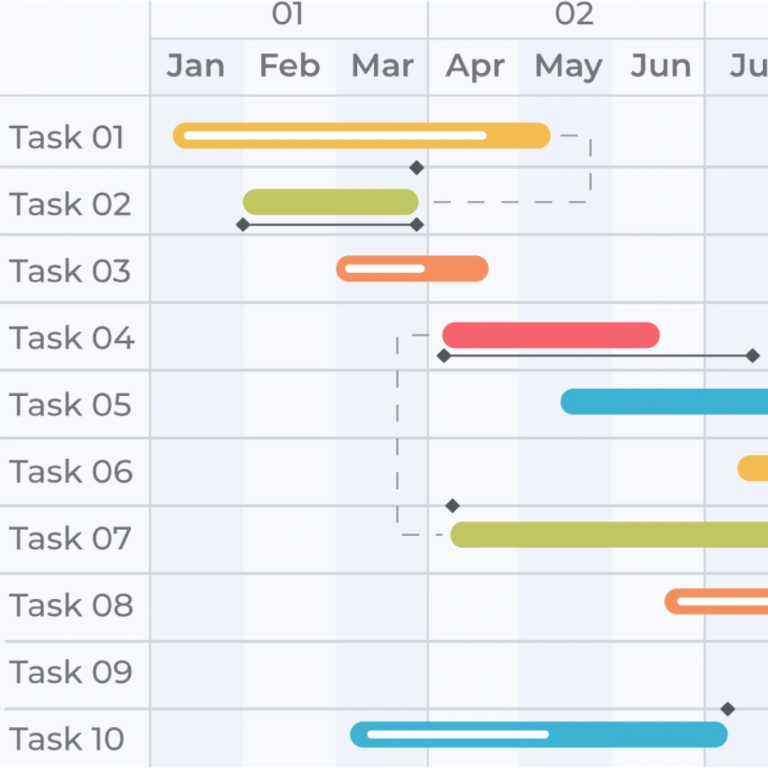Click the 02 quarter header
768x768 pixels.
pyautogui.click(x=574, y=14)
